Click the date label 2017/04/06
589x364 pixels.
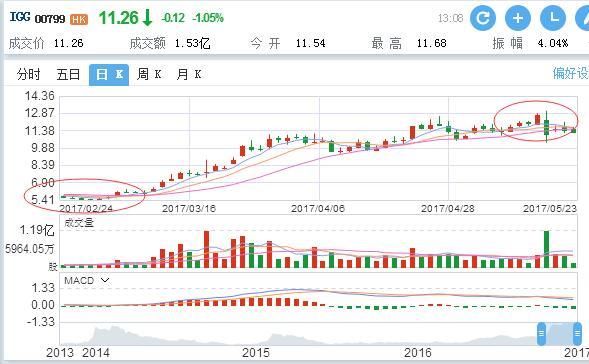(x=318, y=208)
